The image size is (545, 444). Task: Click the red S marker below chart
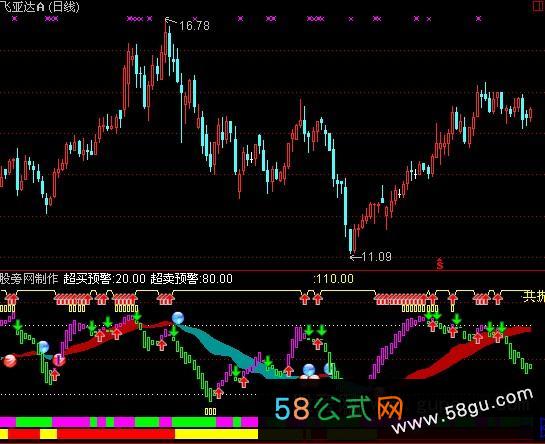point(440,264)
